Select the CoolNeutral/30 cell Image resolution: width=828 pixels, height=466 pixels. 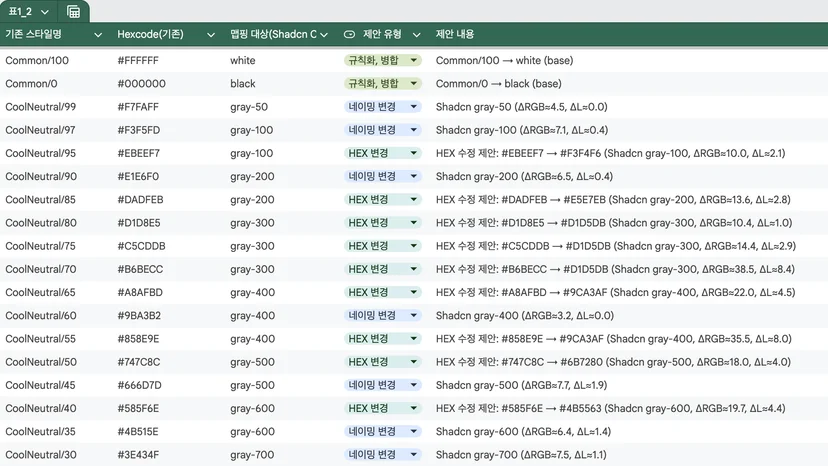tap(41, 455)
